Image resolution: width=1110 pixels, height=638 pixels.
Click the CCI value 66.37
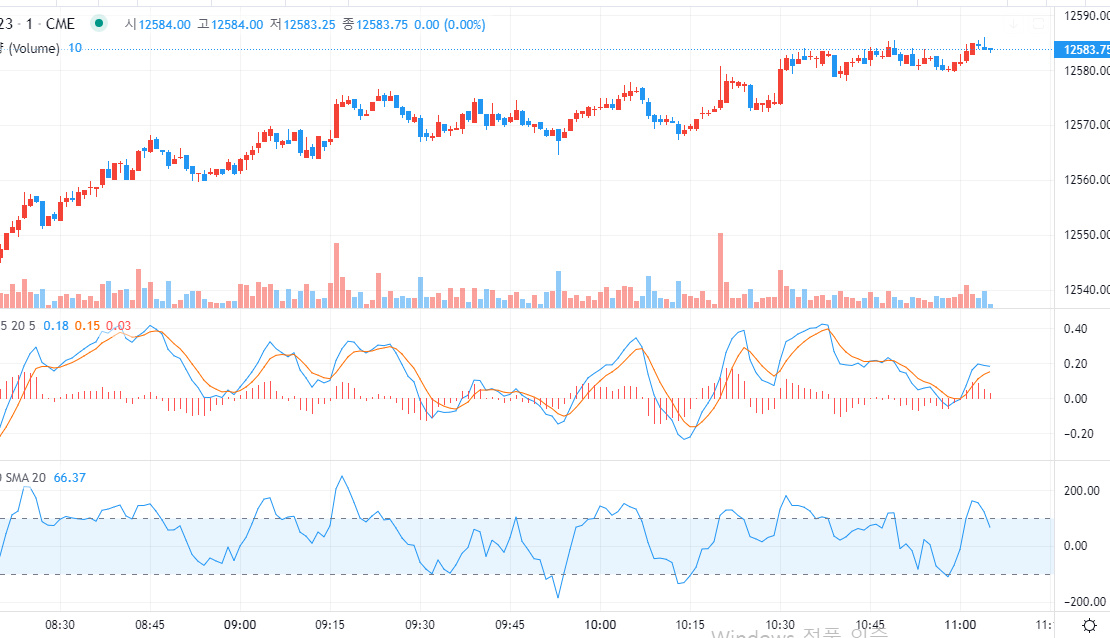pos(70,478)
